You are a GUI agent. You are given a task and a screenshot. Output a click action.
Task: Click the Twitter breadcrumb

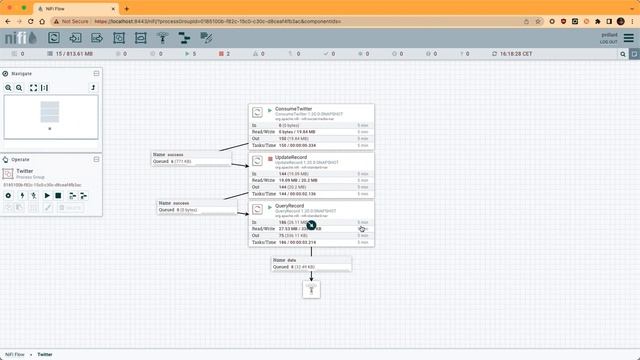(x=45, y=354)
